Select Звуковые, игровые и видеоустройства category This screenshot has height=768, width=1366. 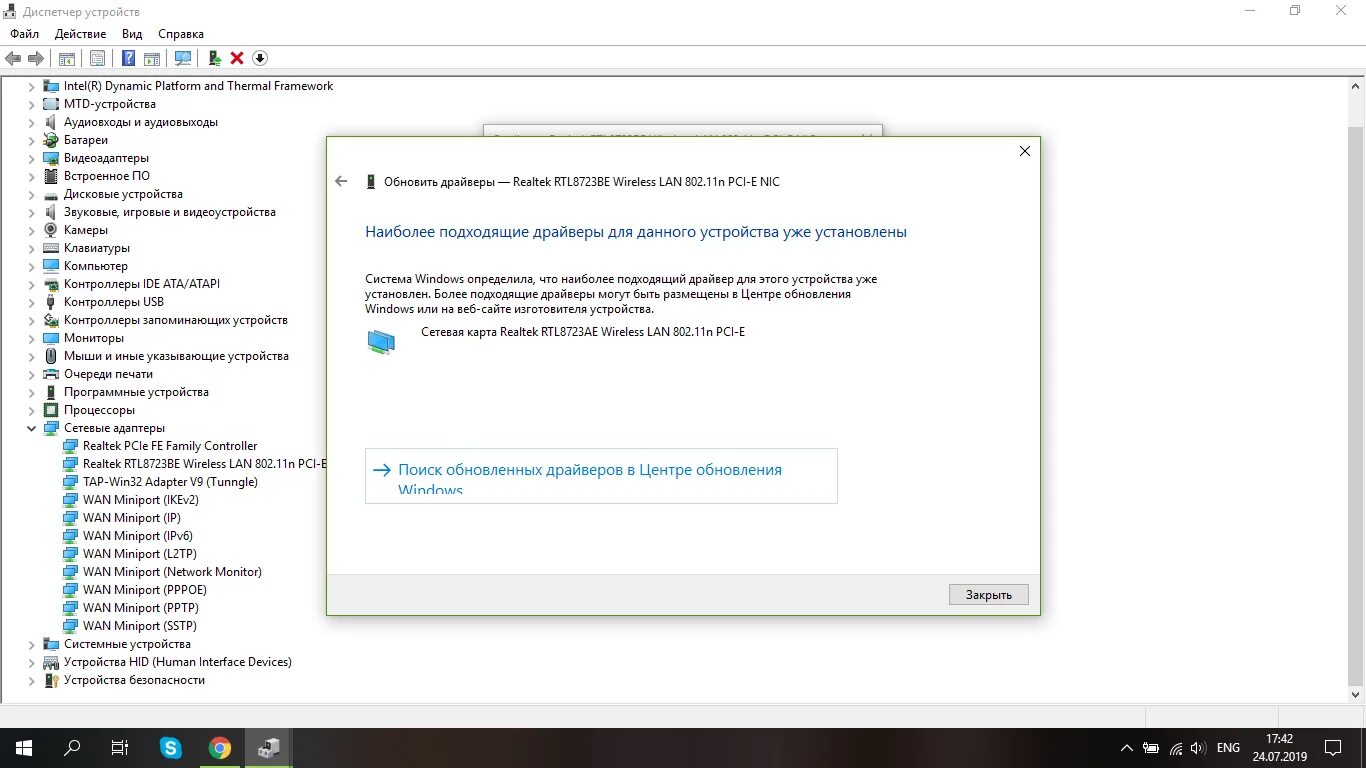170,212
